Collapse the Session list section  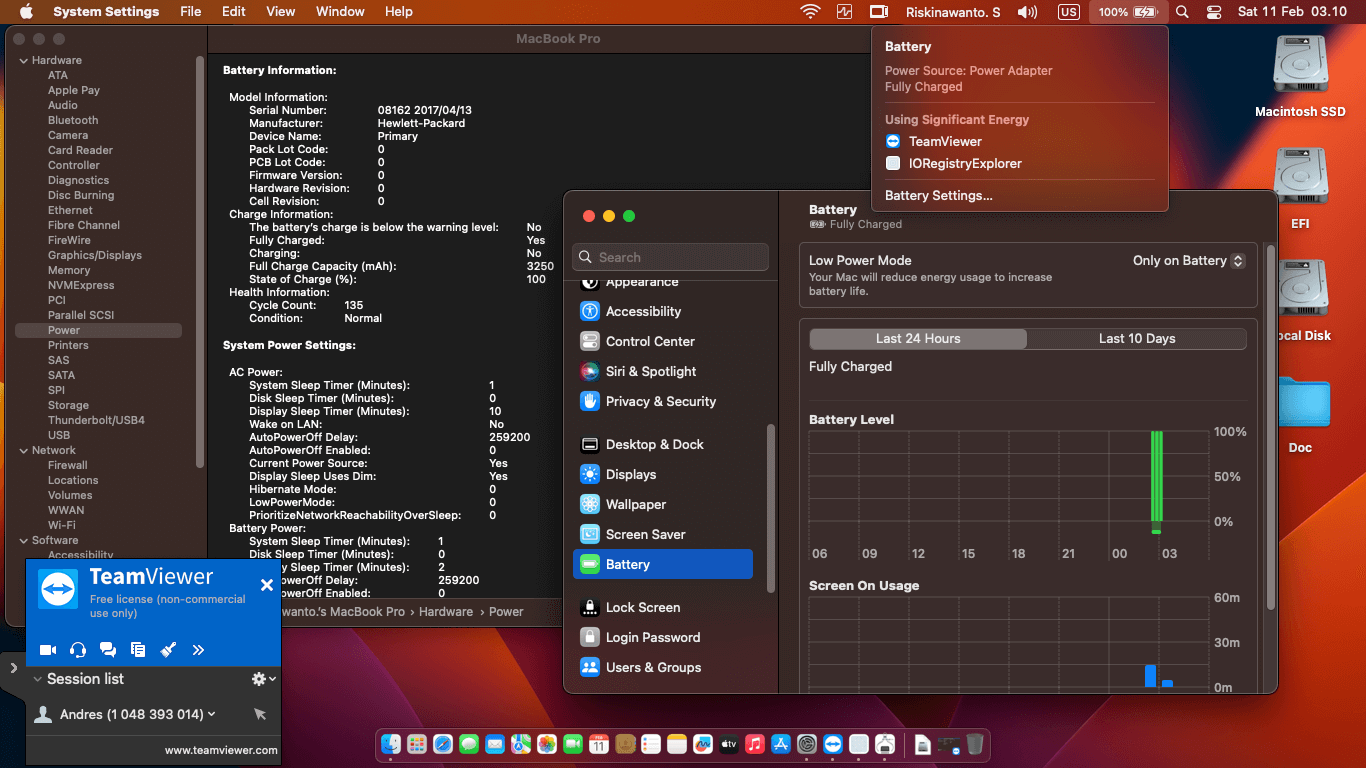(37, 679)
